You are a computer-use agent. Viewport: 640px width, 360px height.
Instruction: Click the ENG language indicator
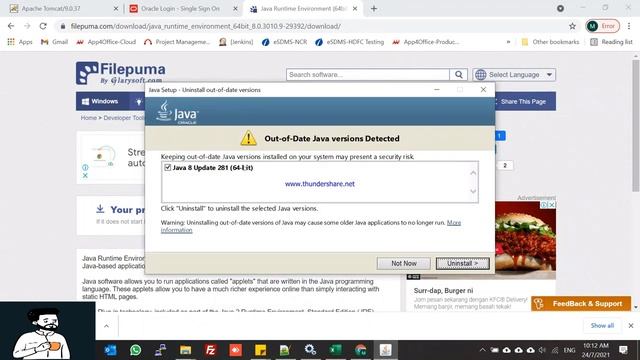pos(569,350)
